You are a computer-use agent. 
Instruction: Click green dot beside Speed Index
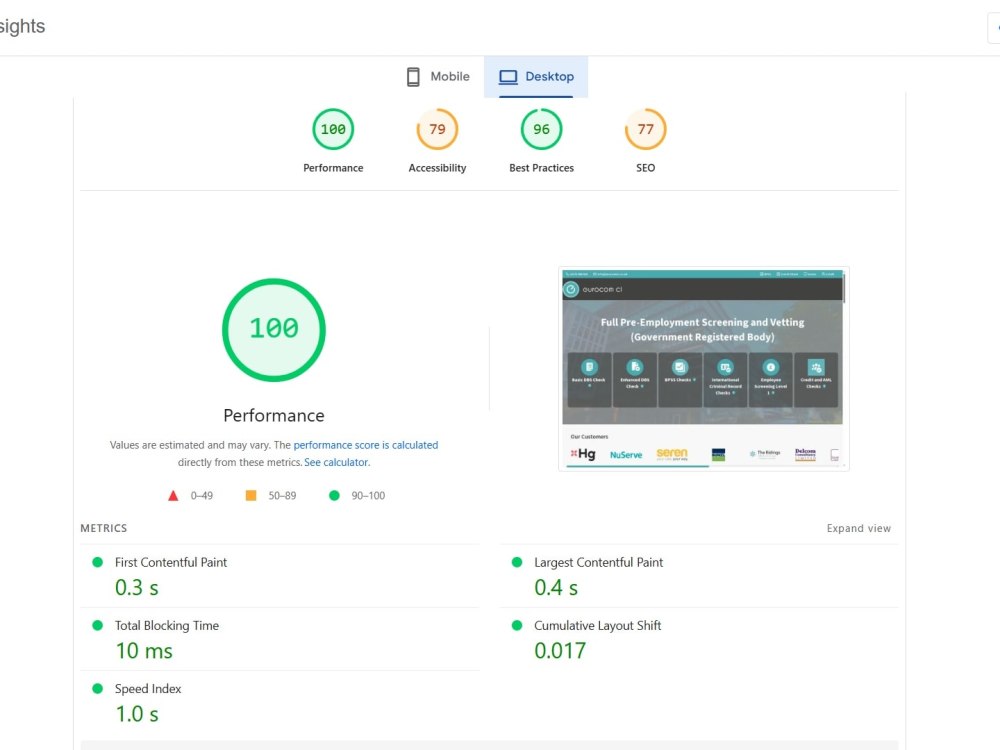(98, 688)
